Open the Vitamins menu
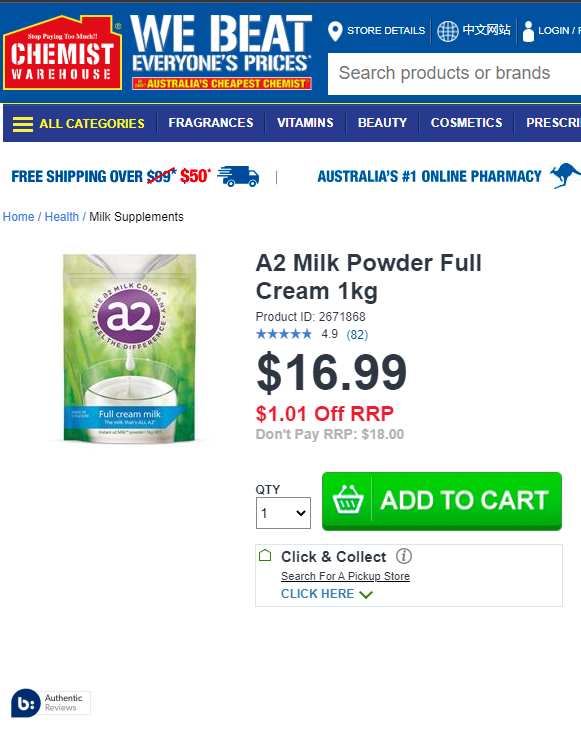 pyautogui.click(x=305, y=123)
